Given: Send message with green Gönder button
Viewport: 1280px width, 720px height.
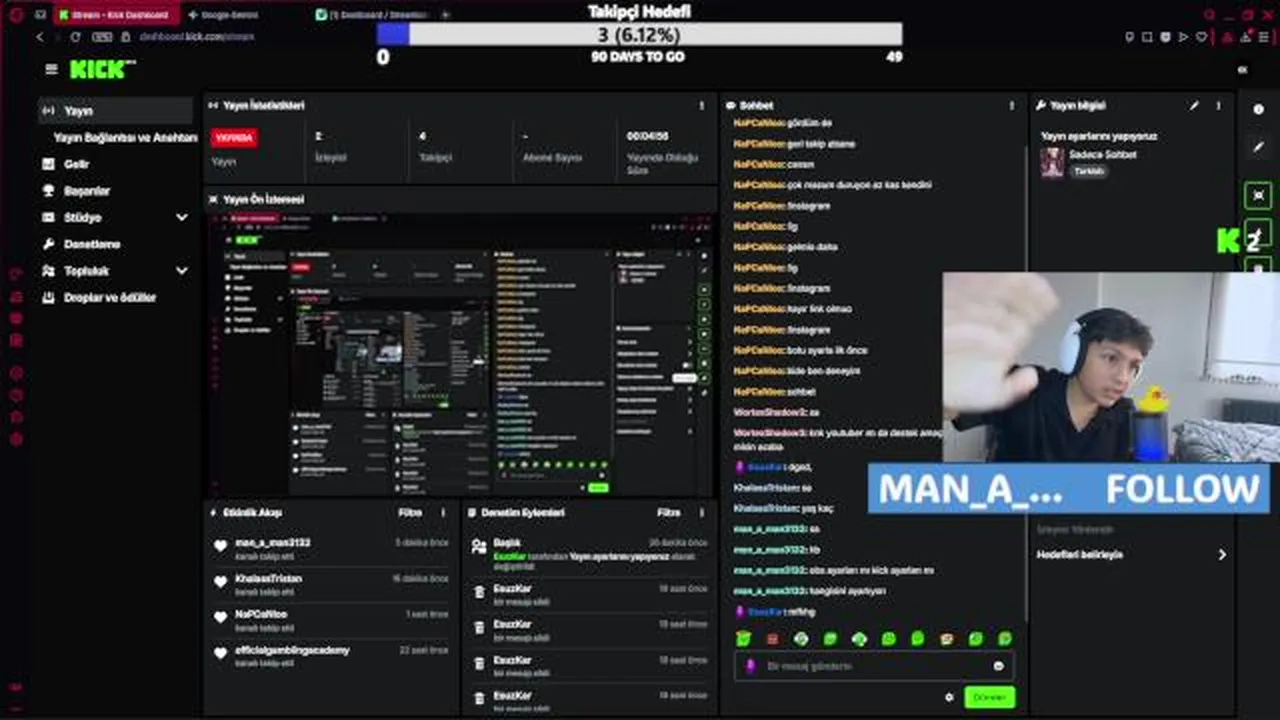Looking at the screenshot, I should [x=989, y=697].
